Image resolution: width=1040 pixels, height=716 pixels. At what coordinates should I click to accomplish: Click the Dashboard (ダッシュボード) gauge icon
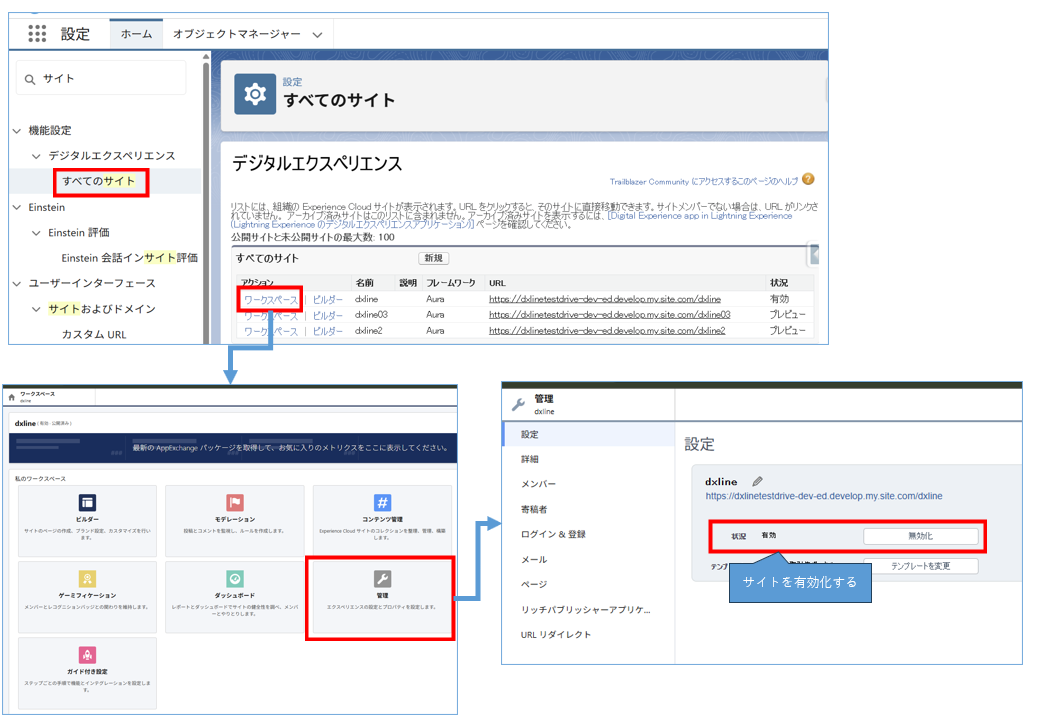pos(235,578)
